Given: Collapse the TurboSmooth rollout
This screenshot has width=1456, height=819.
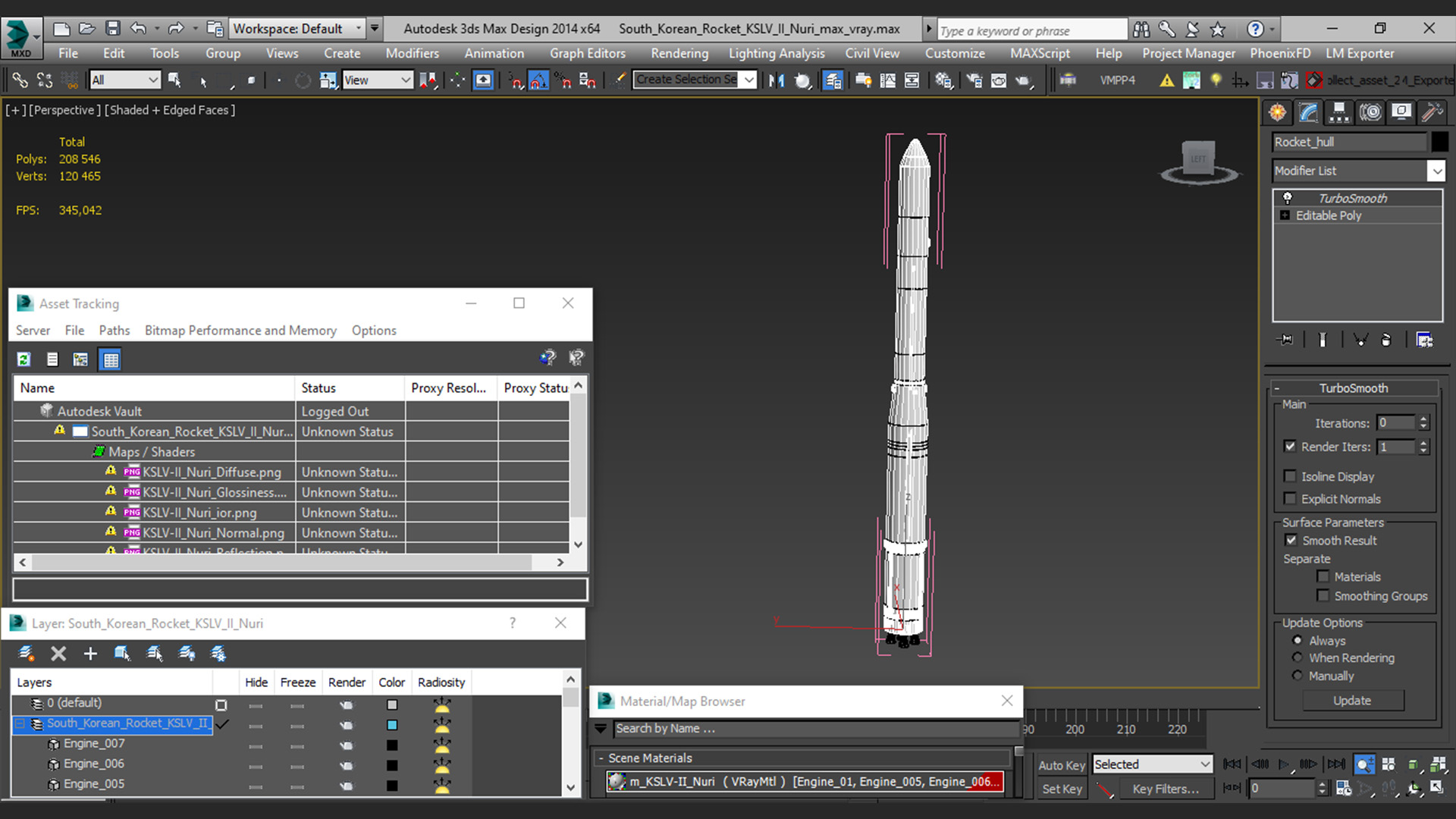Looking at the screenshot, I should point(1355,388).
